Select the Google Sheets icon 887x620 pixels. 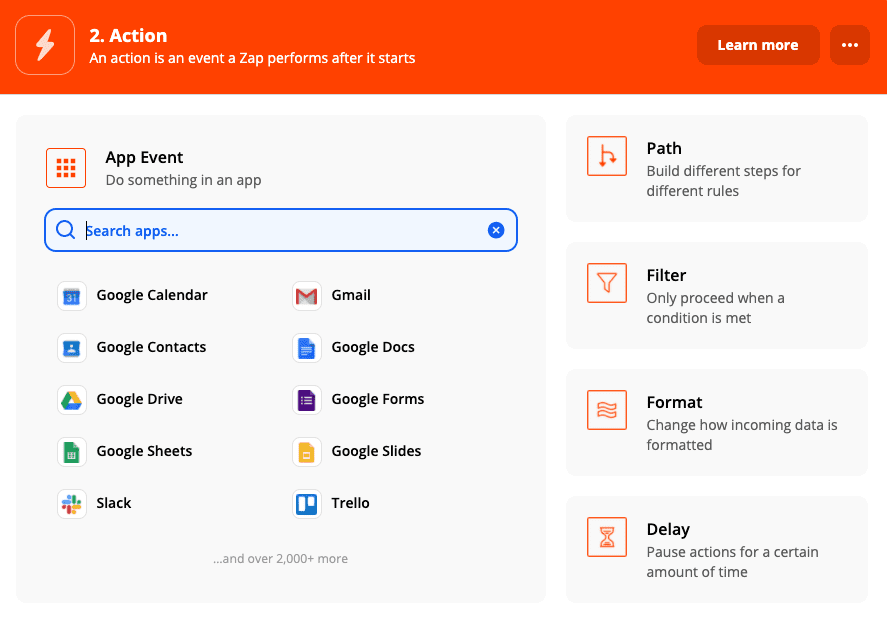[72, 452]
